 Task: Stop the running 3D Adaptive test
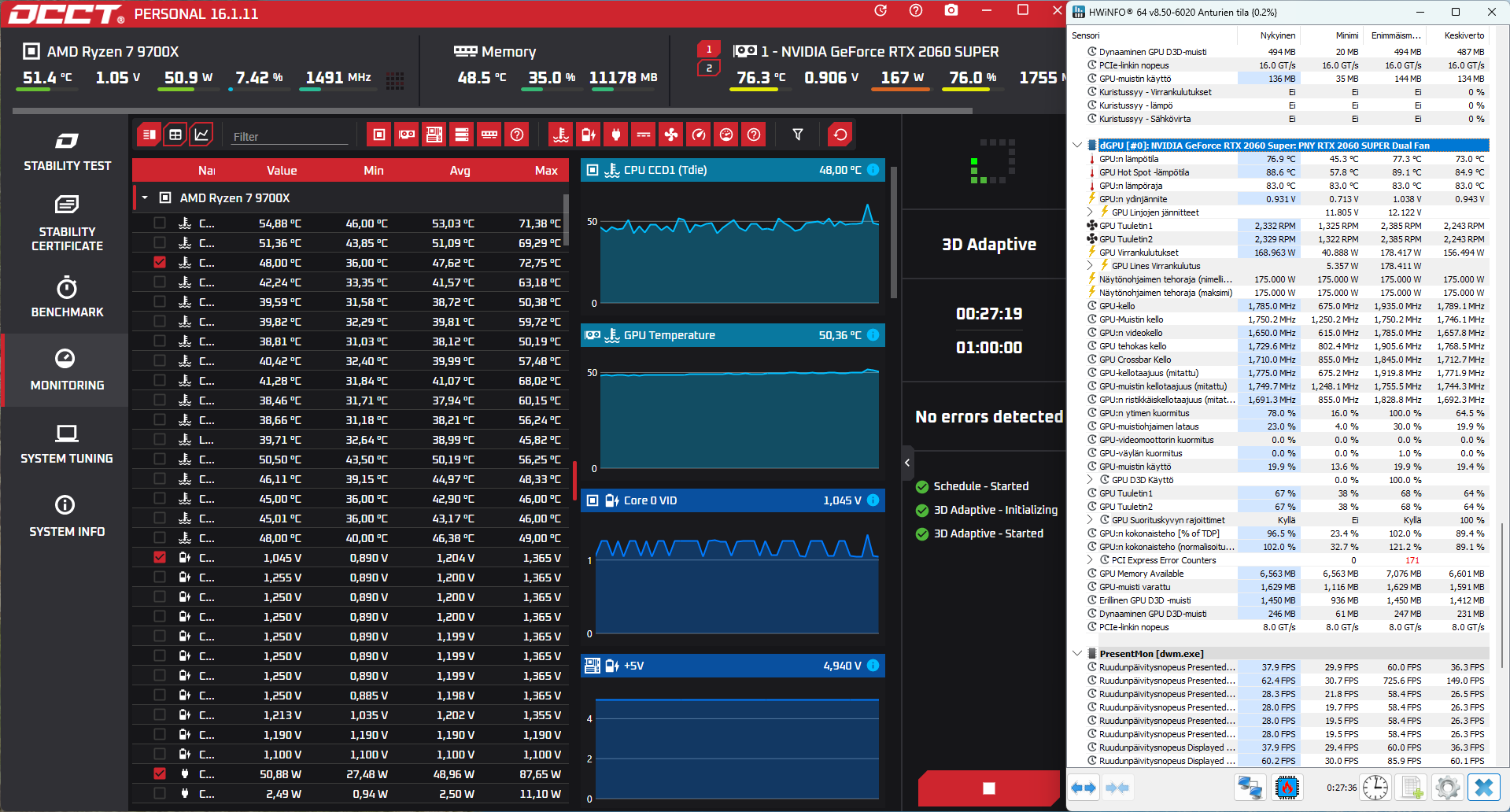(x=989, y=788)
